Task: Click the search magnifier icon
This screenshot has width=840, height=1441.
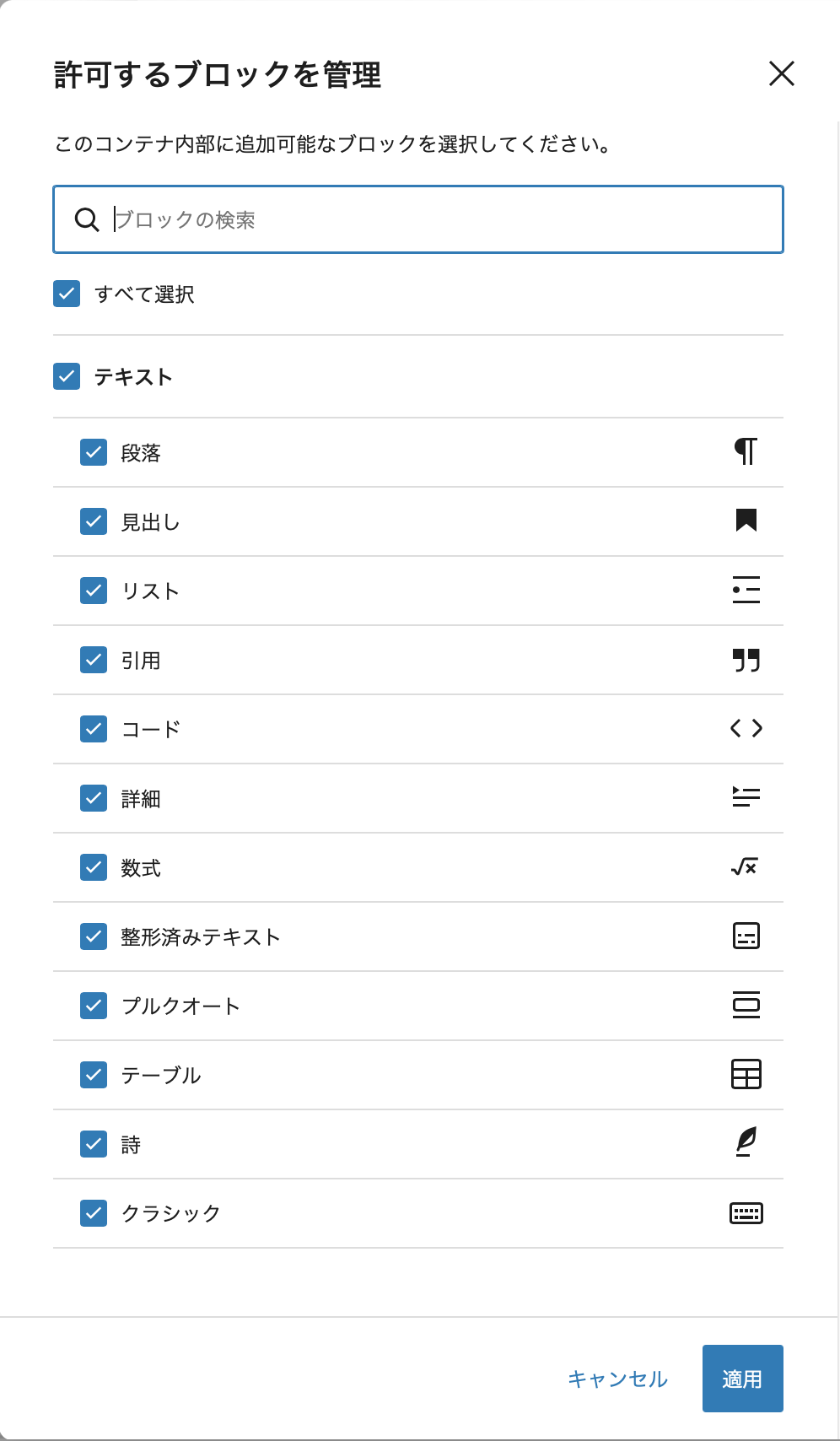Action: 87,219
